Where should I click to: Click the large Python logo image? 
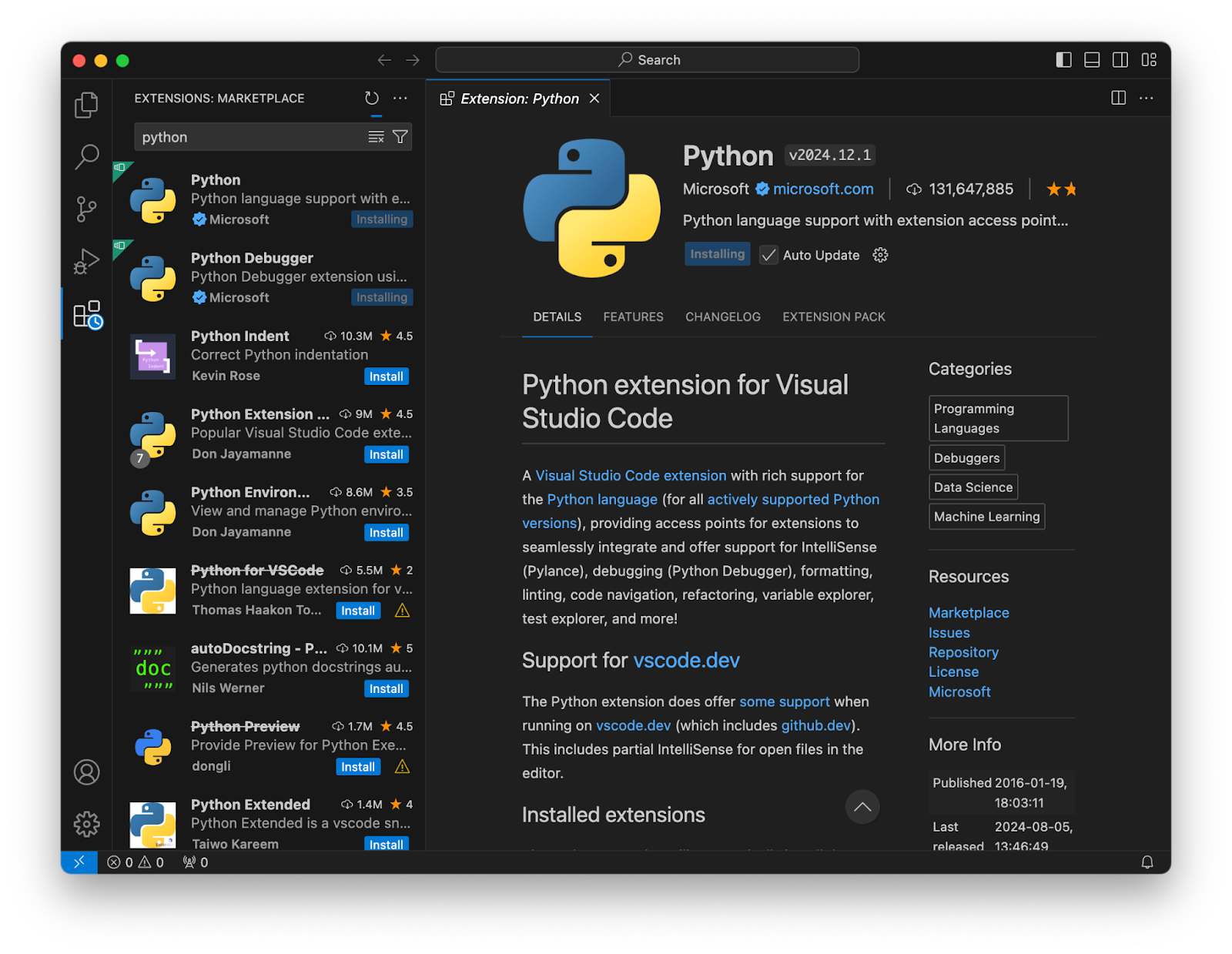tap(591, 208)
